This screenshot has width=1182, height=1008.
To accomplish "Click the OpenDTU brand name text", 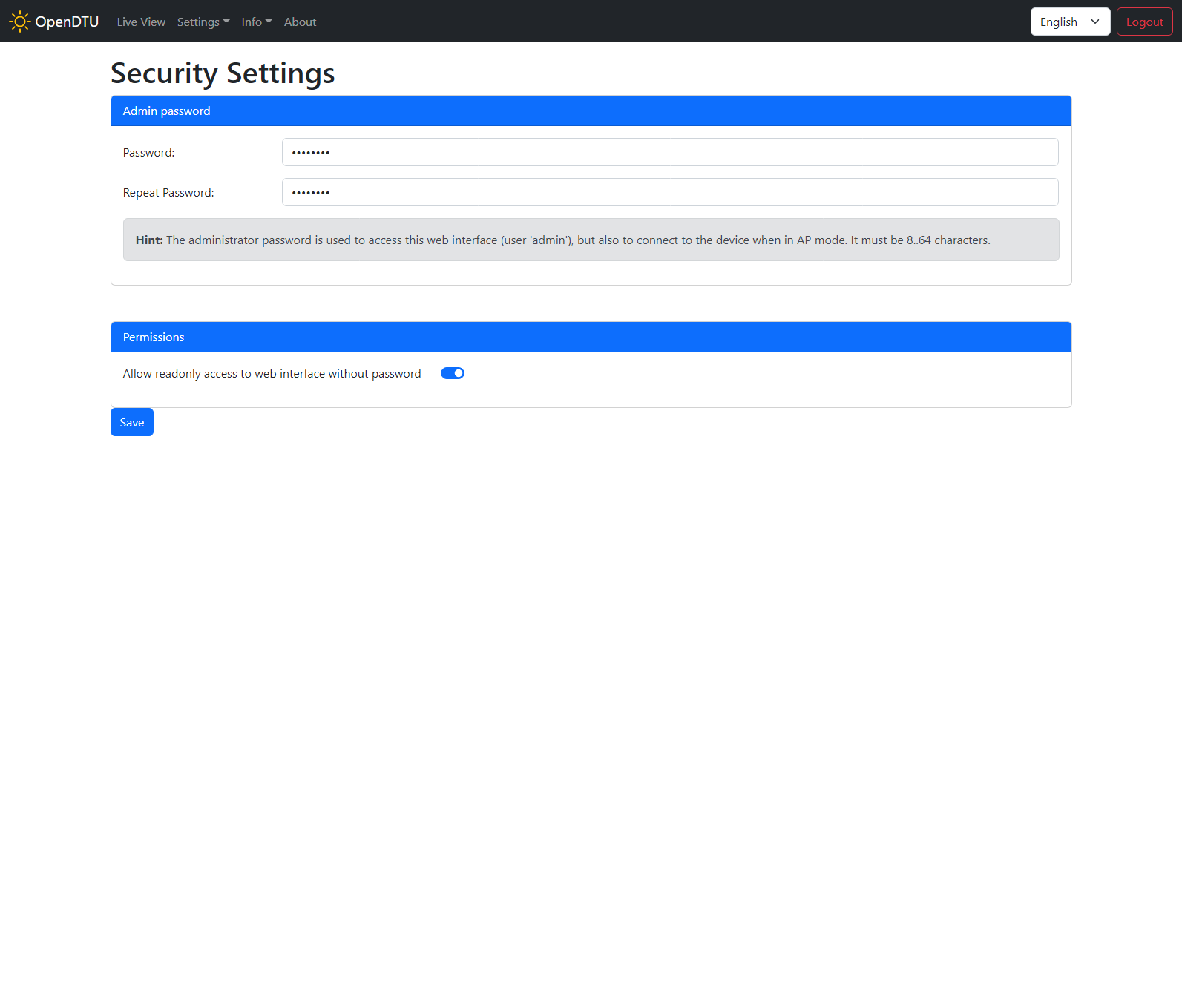I will click(67, 22).
